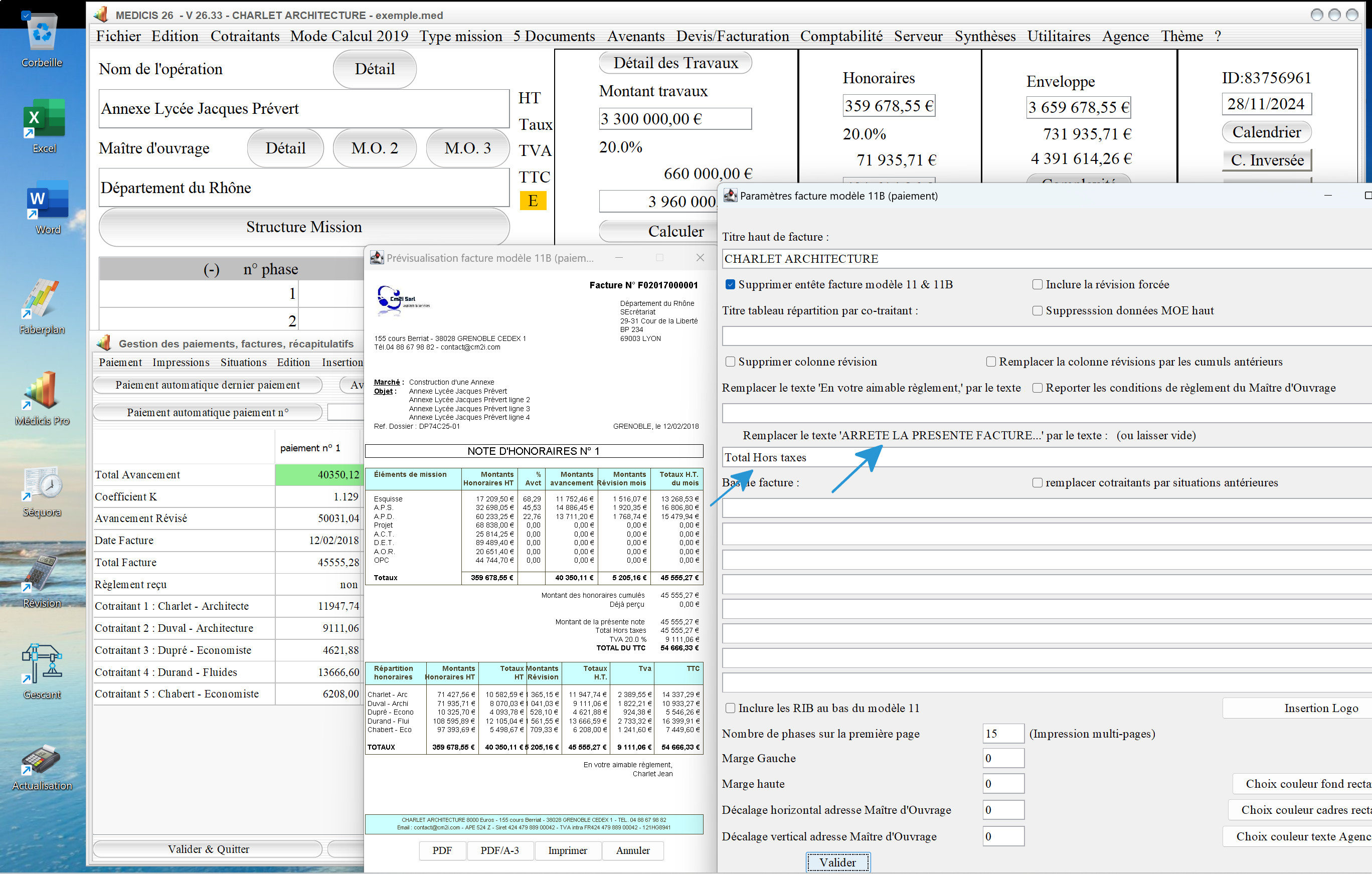Launch the Faberplan desktop shortcut
The image size is (1372, 874).
coord(42,306)
